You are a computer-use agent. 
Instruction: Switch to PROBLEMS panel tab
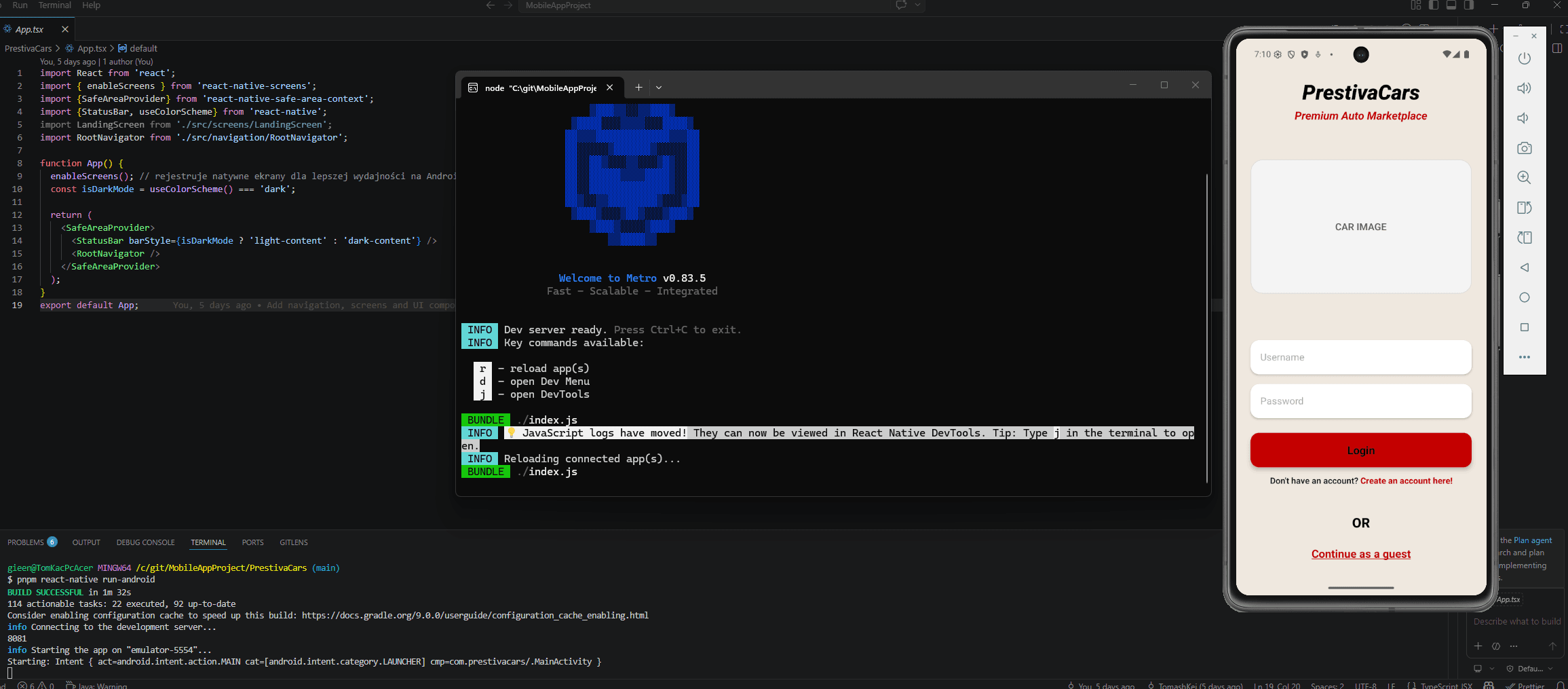[32, 542]
